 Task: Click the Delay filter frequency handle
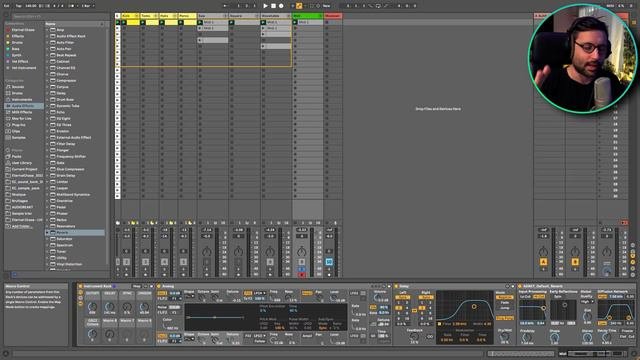click(474, 306)
